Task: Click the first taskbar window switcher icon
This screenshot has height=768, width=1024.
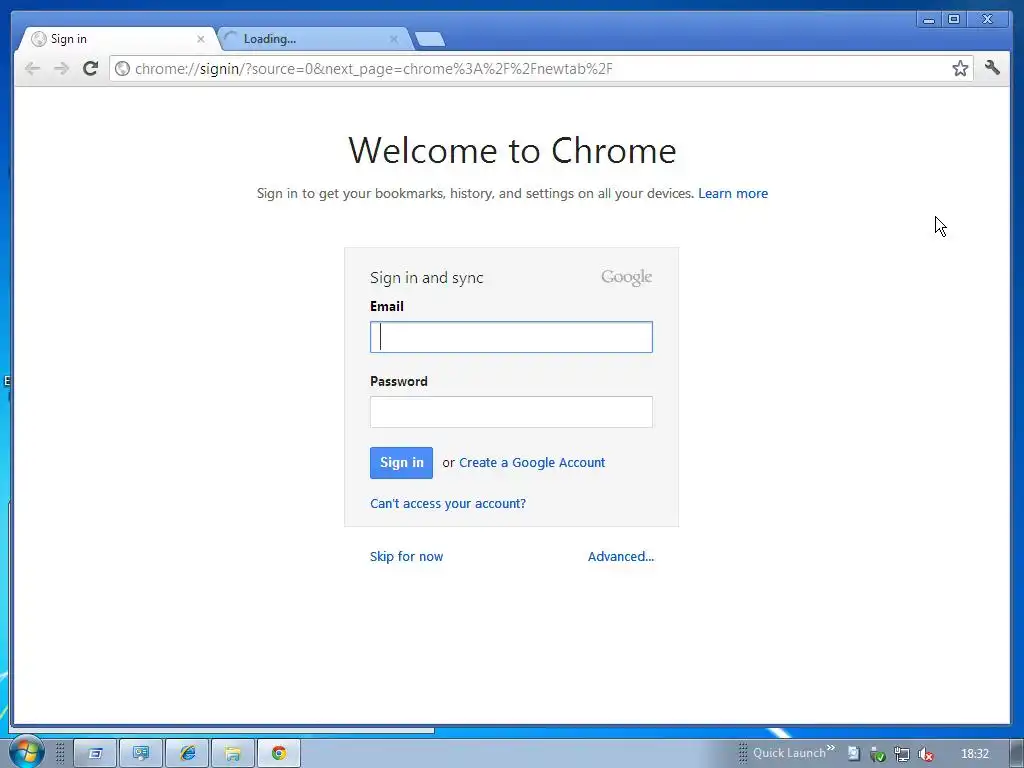Action: tap(95, 754)
